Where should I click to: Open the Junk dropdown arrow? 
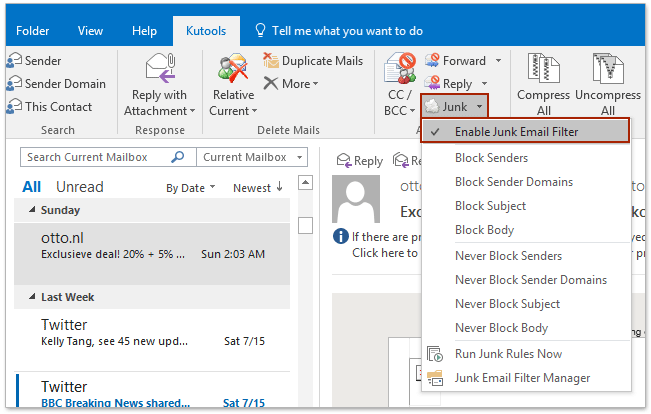(x=480, y=107)
